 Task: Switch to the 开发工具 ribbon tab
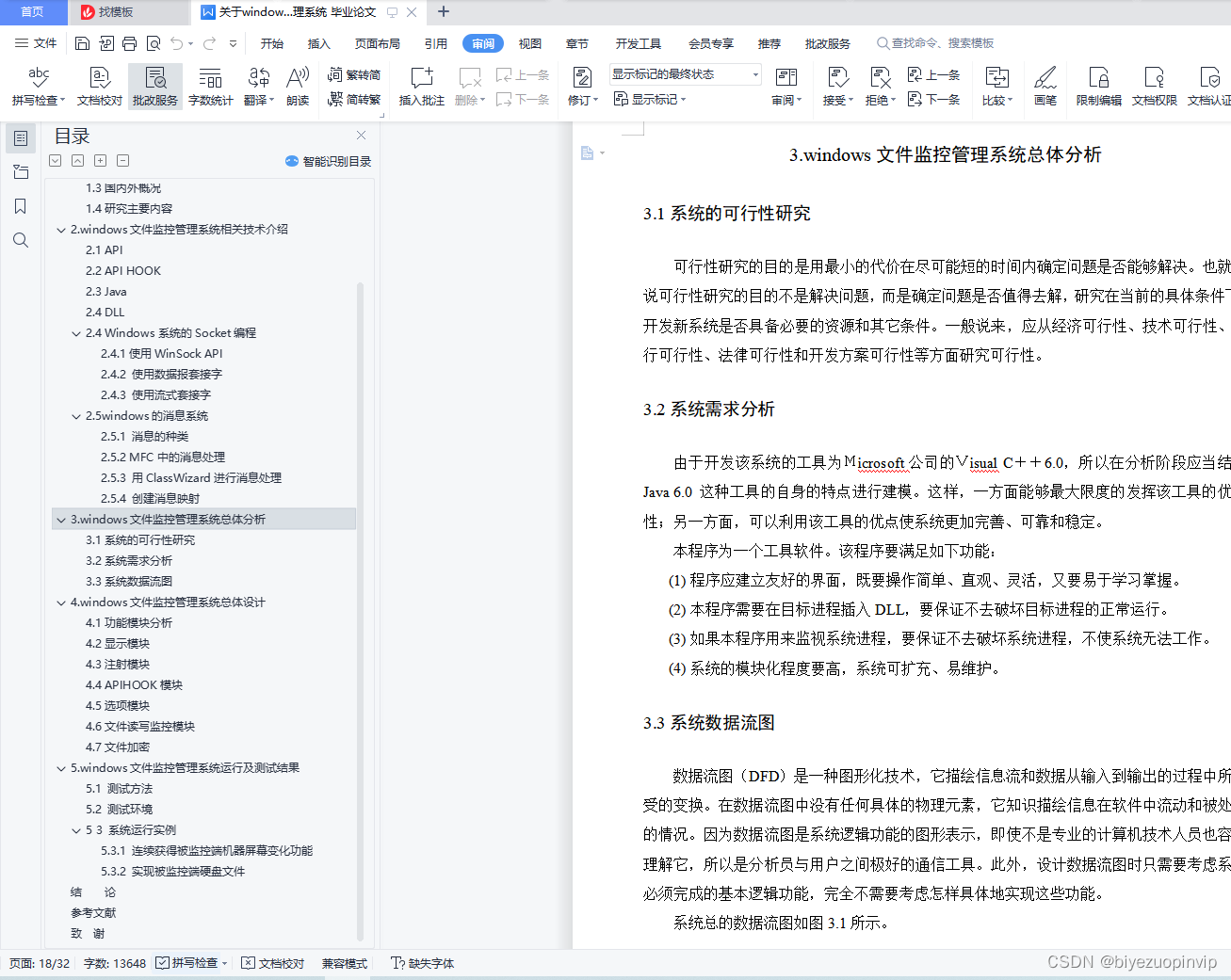click(x=639, y=43)
